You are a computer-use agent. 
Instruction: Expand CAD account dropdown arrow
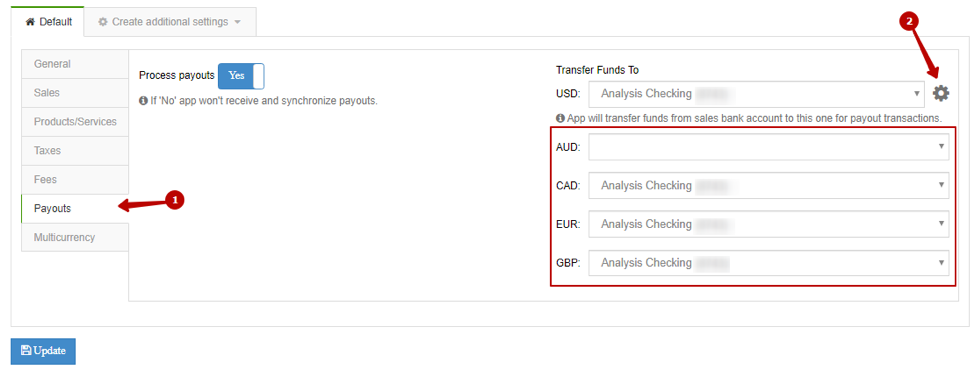941,185
